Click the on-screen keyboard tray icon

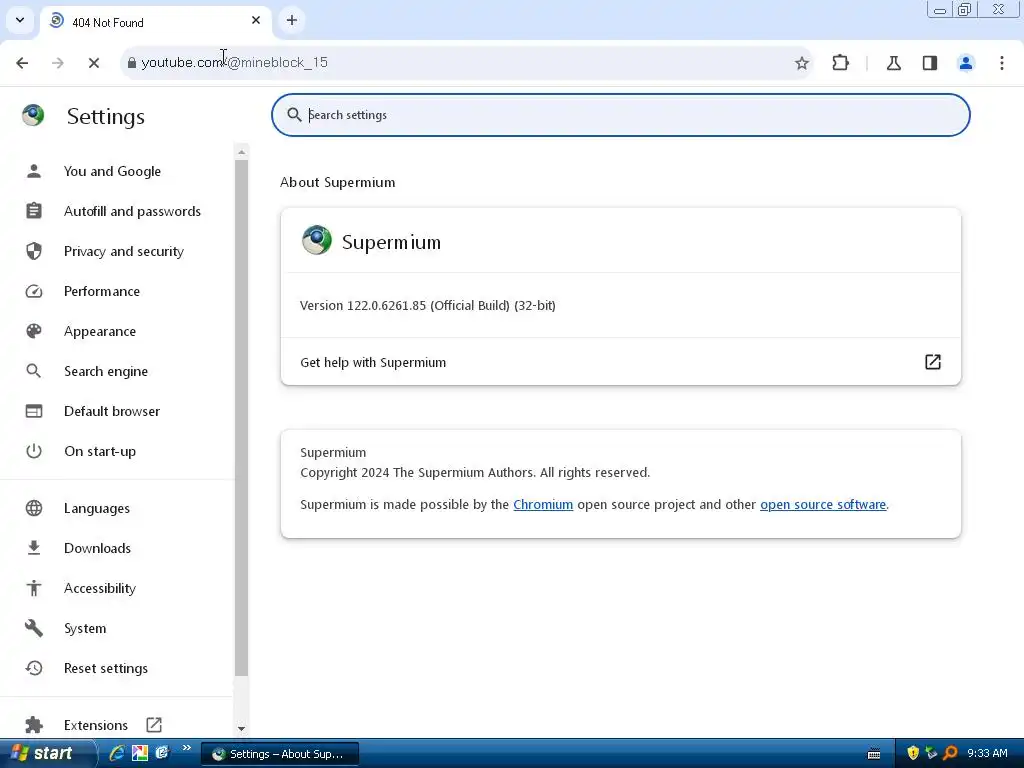coord(874,754)
